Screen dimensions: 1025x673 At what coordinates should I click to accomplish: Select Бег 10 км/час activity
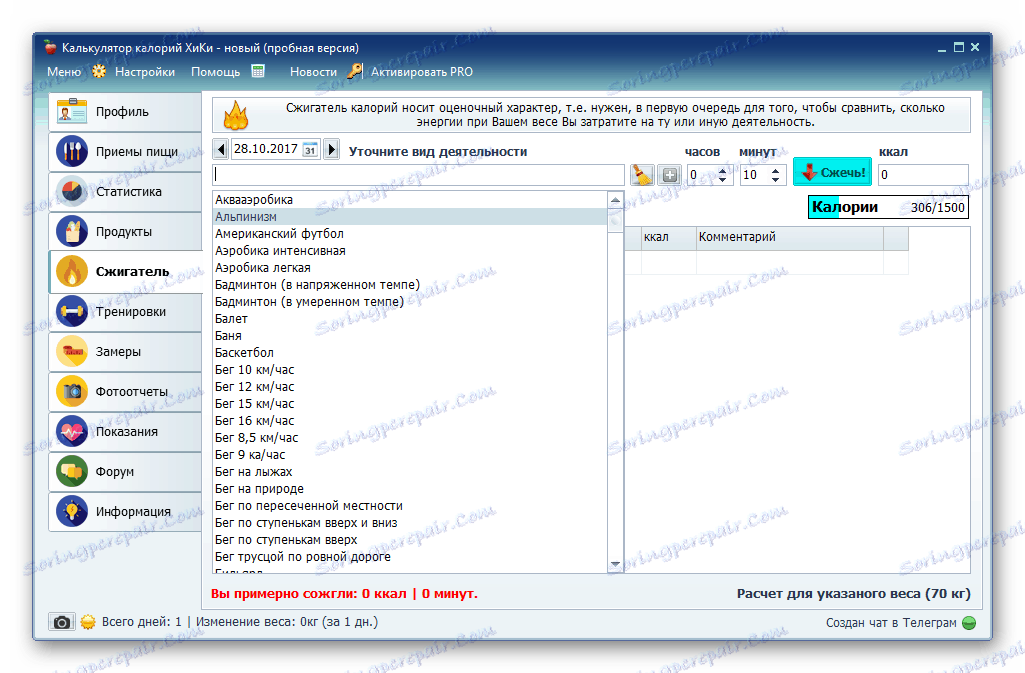pyautogui.click(x=411, y=370)
